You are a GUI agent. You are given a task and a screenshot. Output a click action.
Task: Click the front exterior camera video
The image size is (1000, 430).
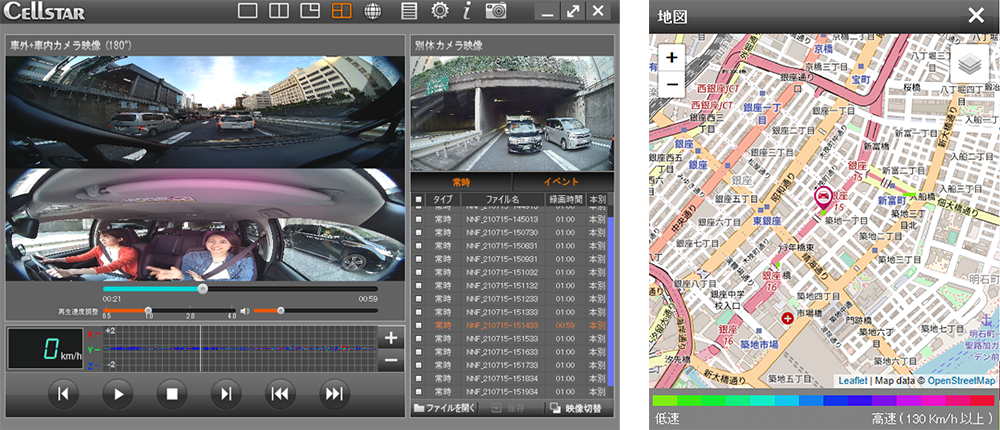(x=205, y=112)
